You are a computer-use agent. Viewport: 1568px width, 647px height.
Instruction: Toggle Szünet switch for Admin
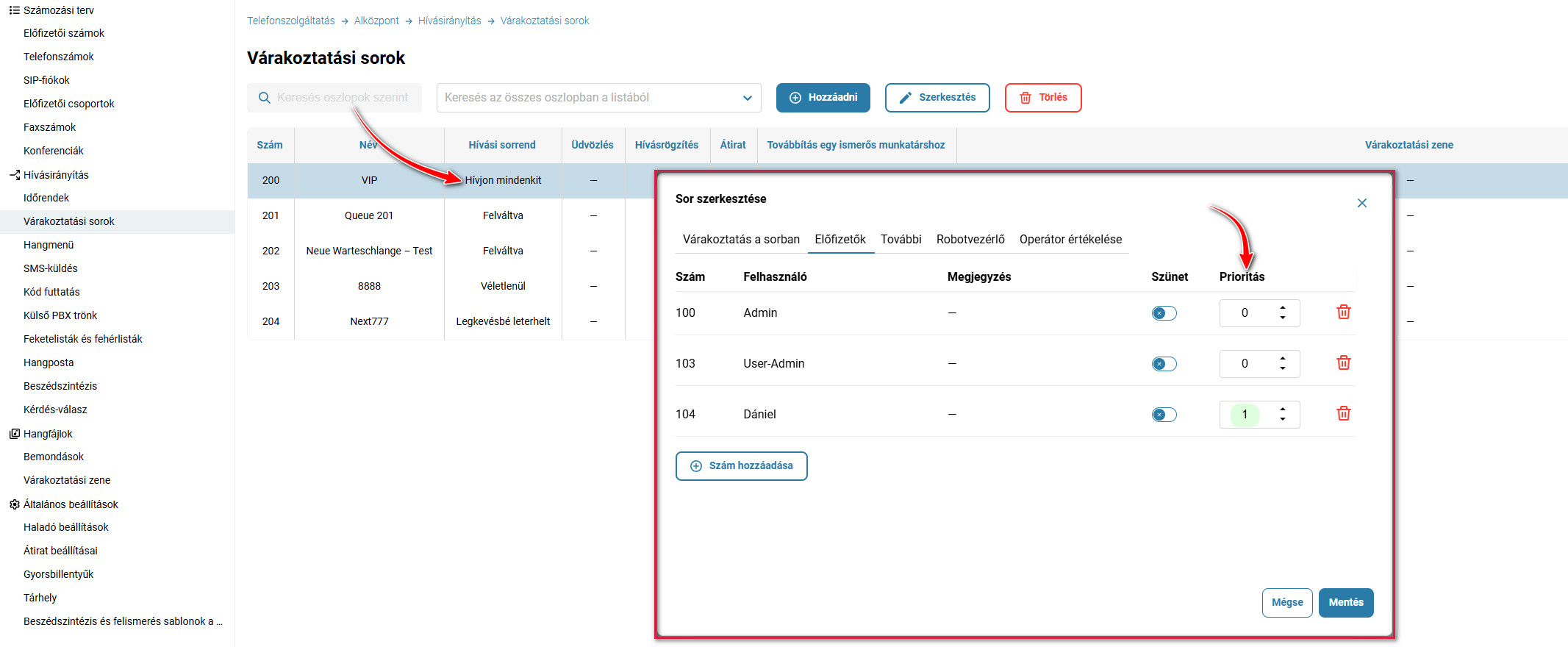tap(1164, 313)
